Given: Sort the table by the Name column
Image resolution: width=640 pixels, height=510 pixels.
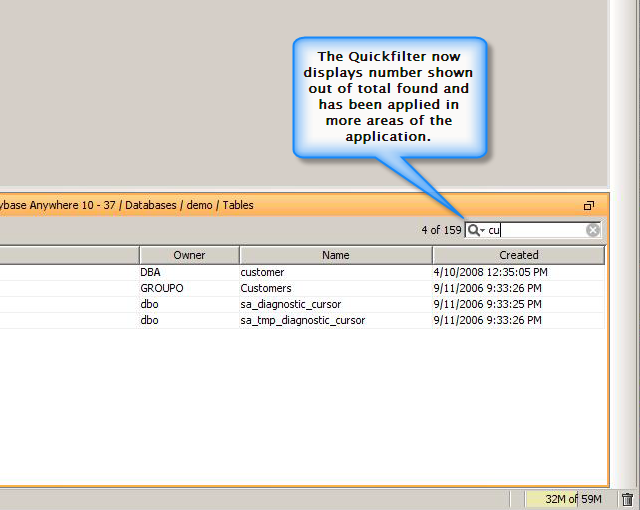Looking at the screenshot, I should tap(336, 255).
